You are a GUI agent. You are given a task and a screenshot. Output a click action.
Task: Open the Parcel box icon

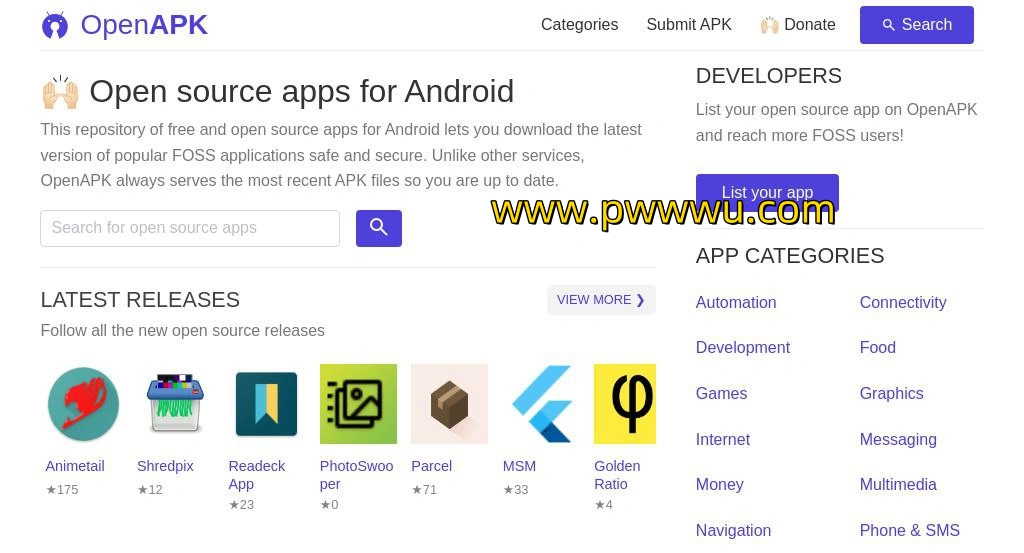click(x=449, y=404)
